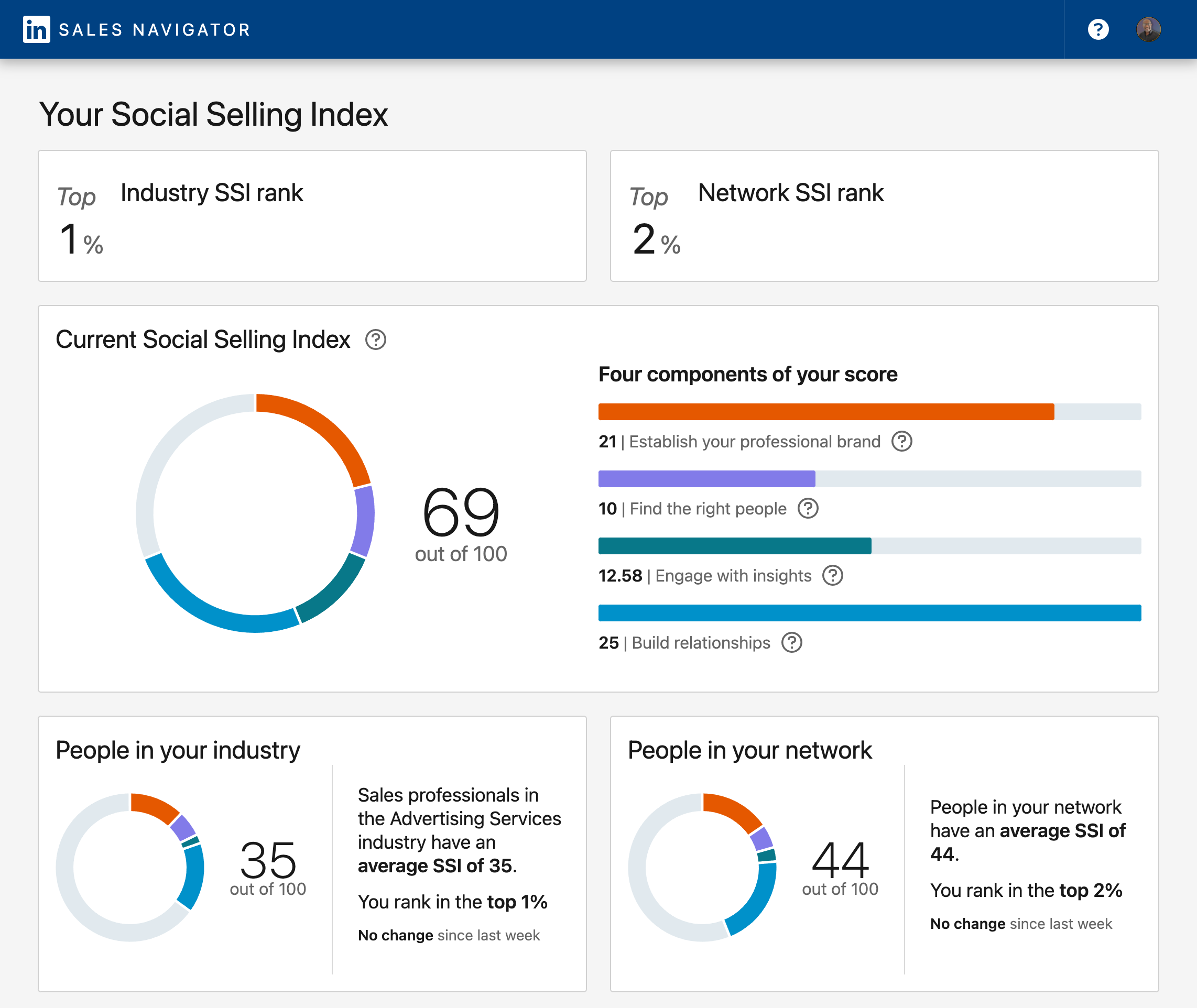
Task: Click the blue Build relationships bar
Action: (x=870, y=612)
